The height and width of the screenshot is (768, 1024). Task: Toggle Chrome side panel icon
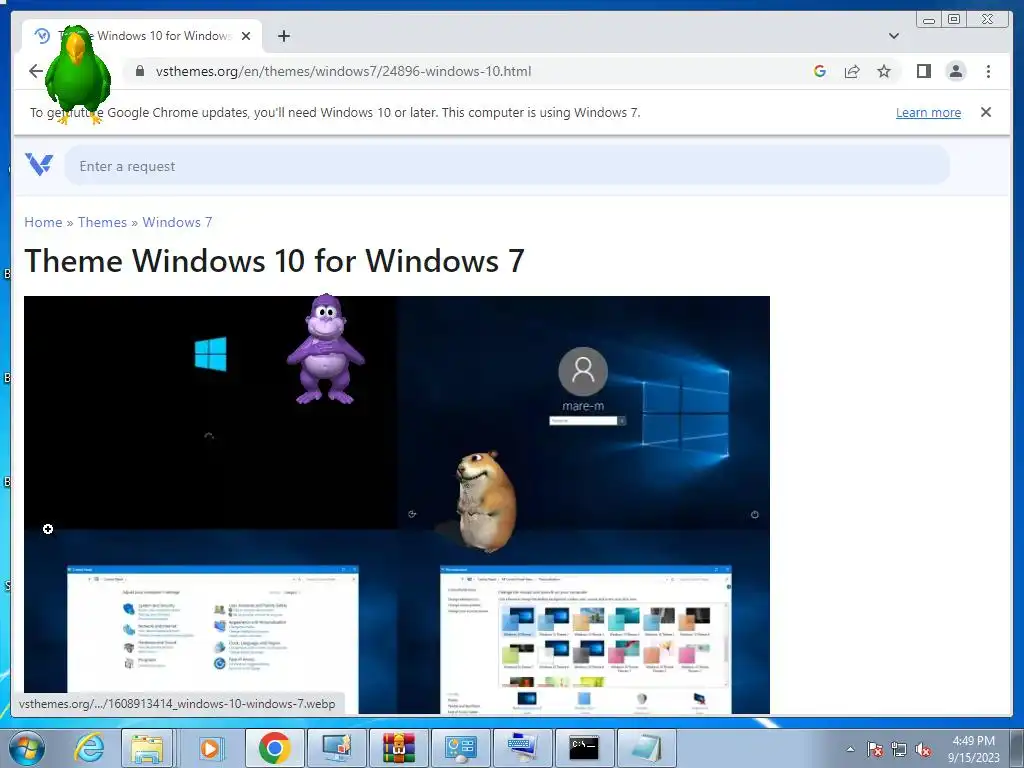click(x=923, y=71)
